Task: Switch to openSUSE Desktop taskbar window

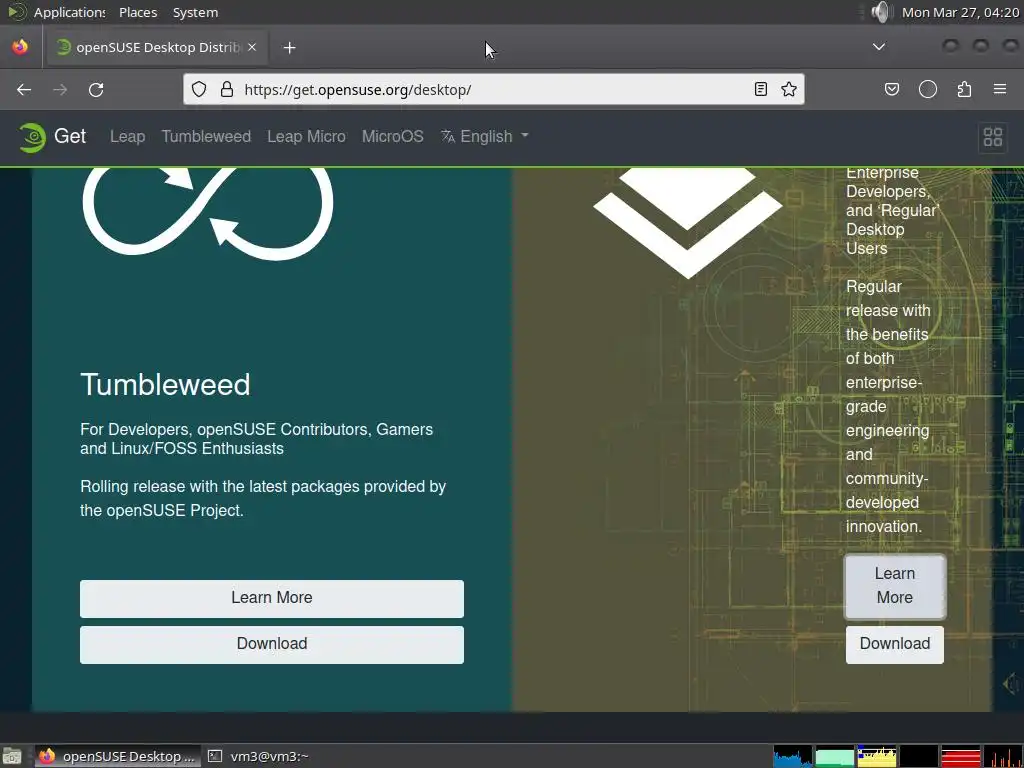Action: (118, 756)
